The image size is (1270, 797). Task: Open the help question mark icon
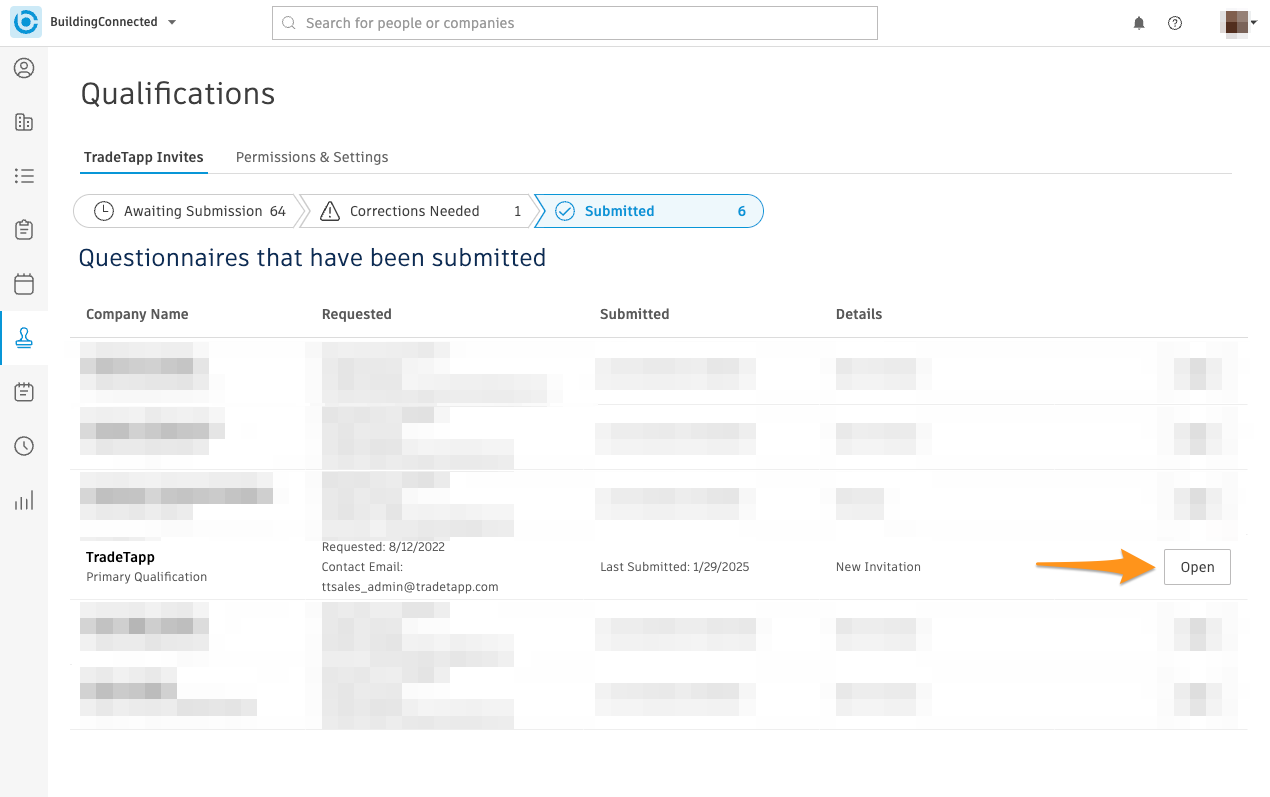(1175, 23)
